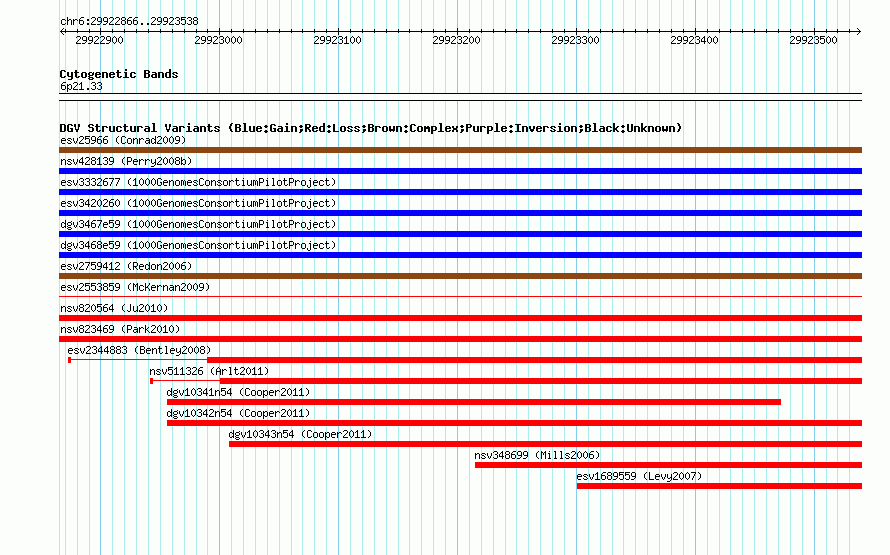The height and width of the screenshot is (555, 890).
Task: Click the red nsv820564 loss bar
Action: 460,318
